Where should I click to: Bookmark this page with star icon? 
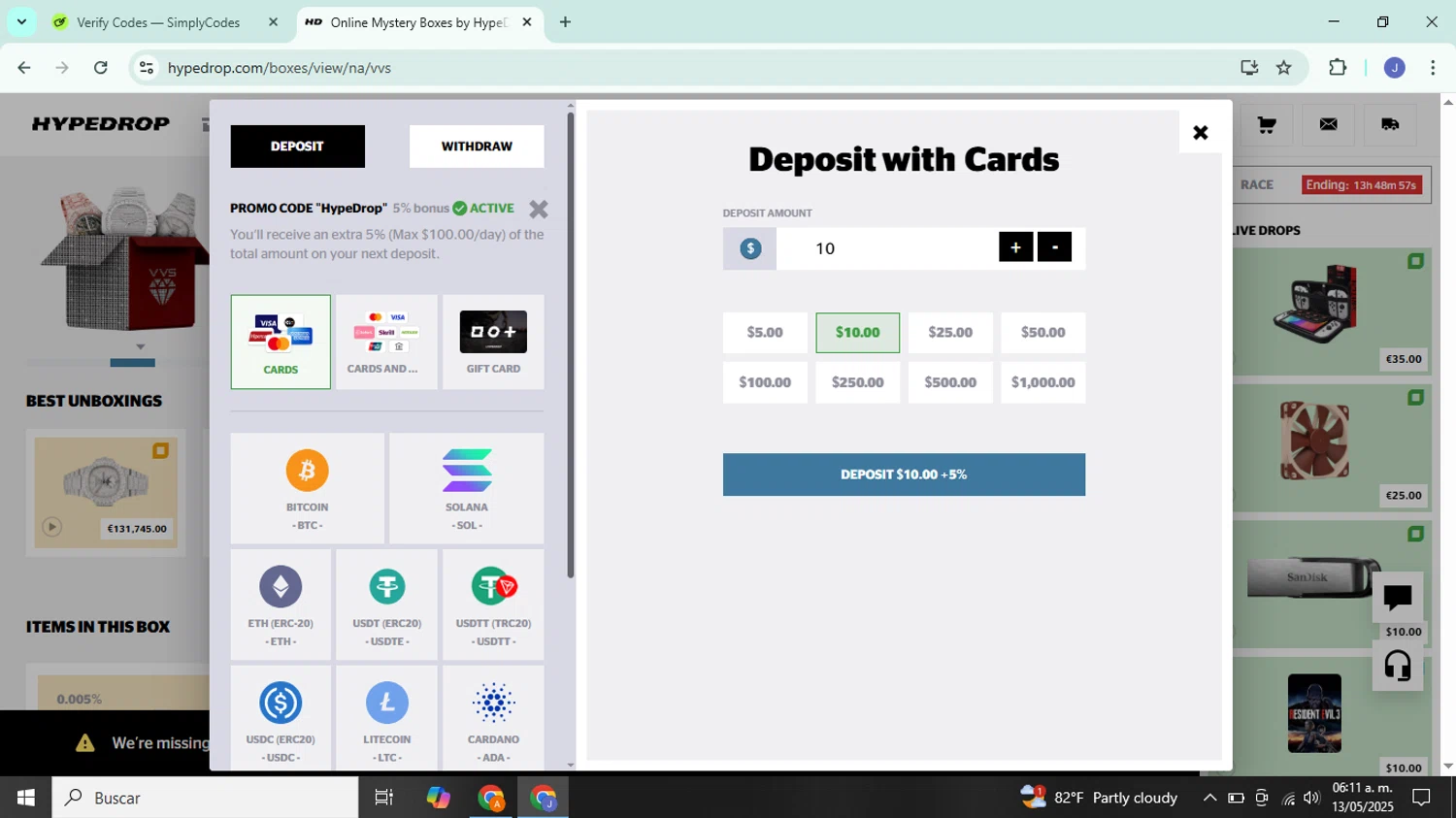(1284, 68)
